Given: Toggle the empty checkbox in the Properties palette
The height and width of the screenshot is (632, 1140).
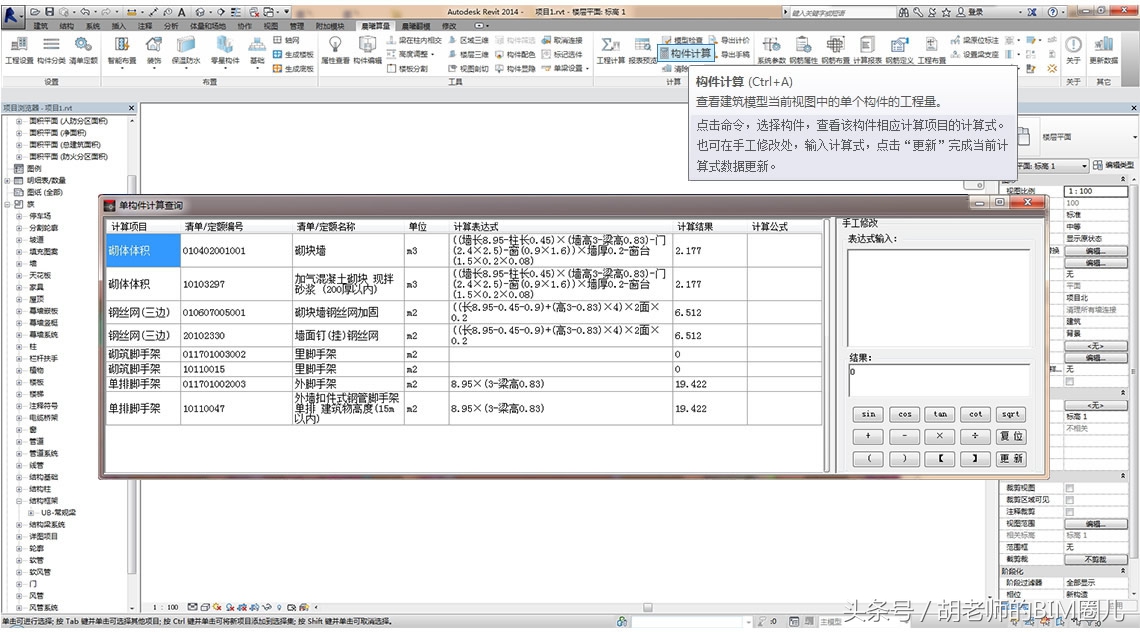Looking at the screenshot, I should pos(1070,488).
